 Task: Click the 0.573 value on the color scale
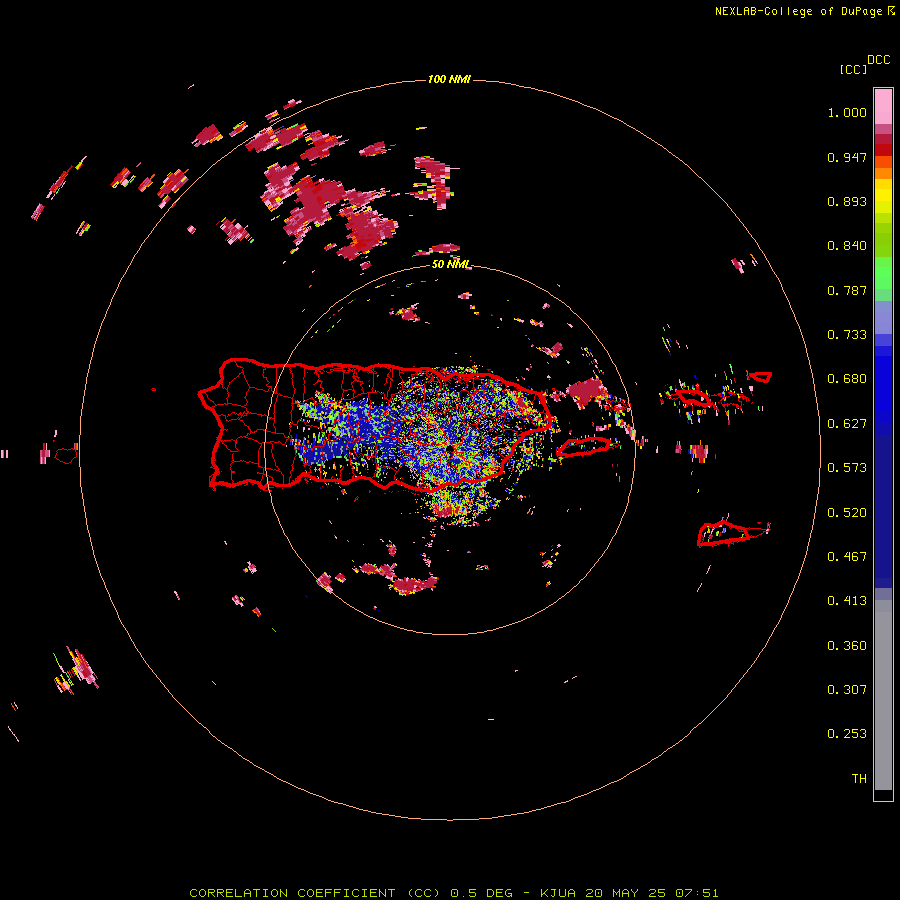tap(847, 468)
